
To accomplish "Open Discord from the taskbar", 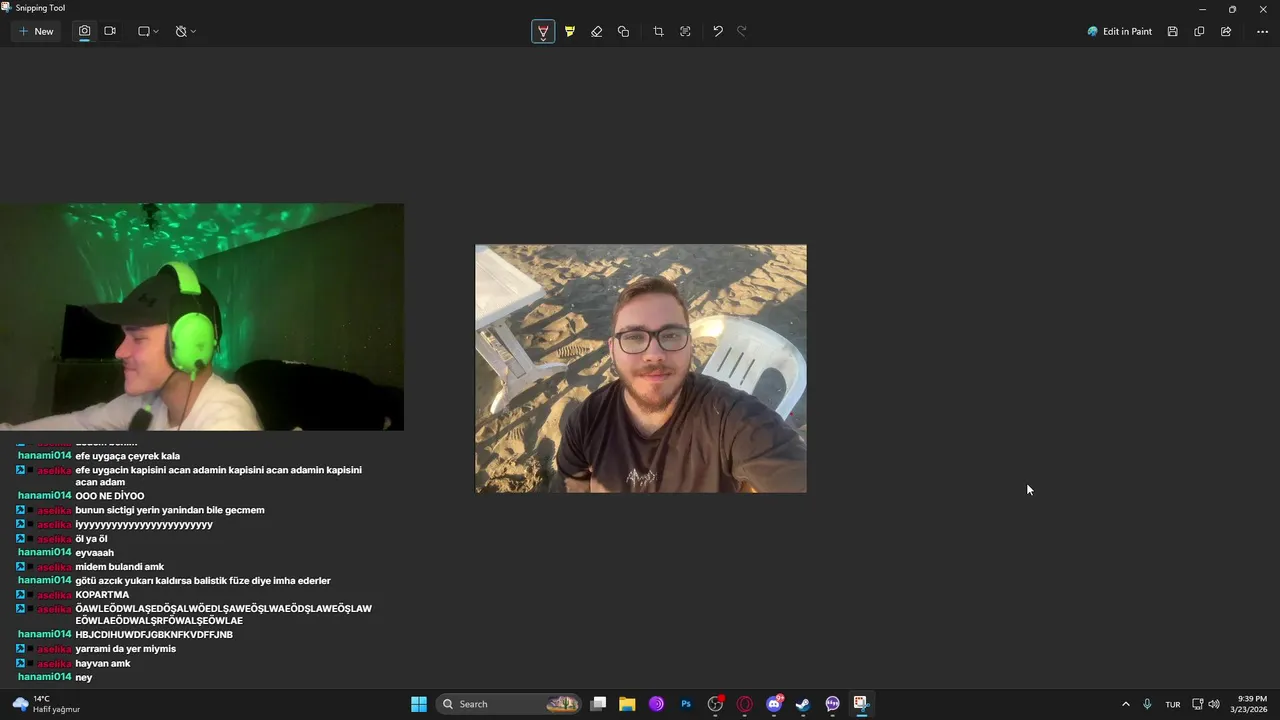I will pyautogui.click(x=774, y=704).
